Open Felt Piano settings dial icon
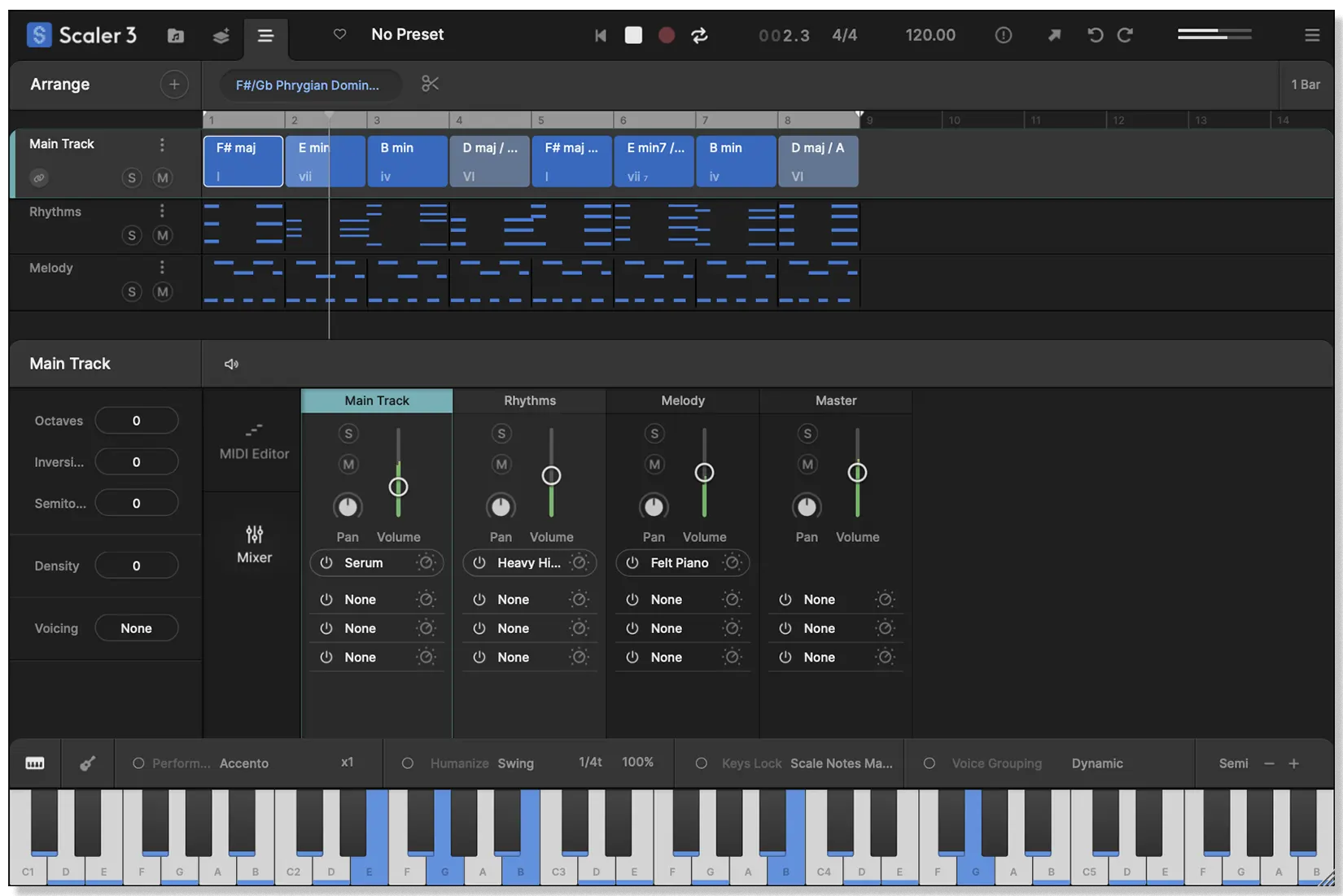 click(x=732, y=562)
